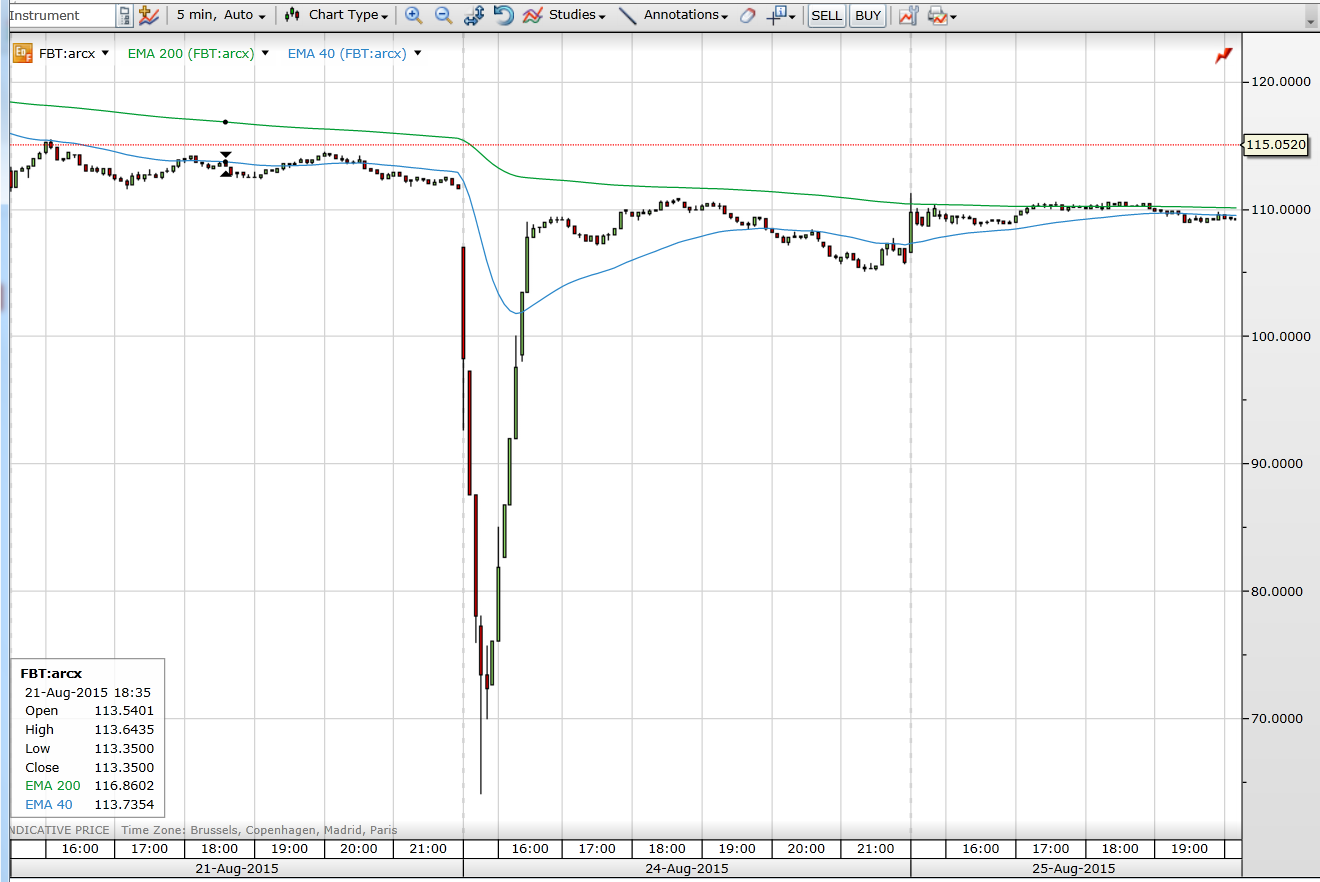The height and width of the screenshot is (882, 1320).
Task: Open the 5 min, Auto period dropdown
Action: pyautogui.click(x=222, y=15)
